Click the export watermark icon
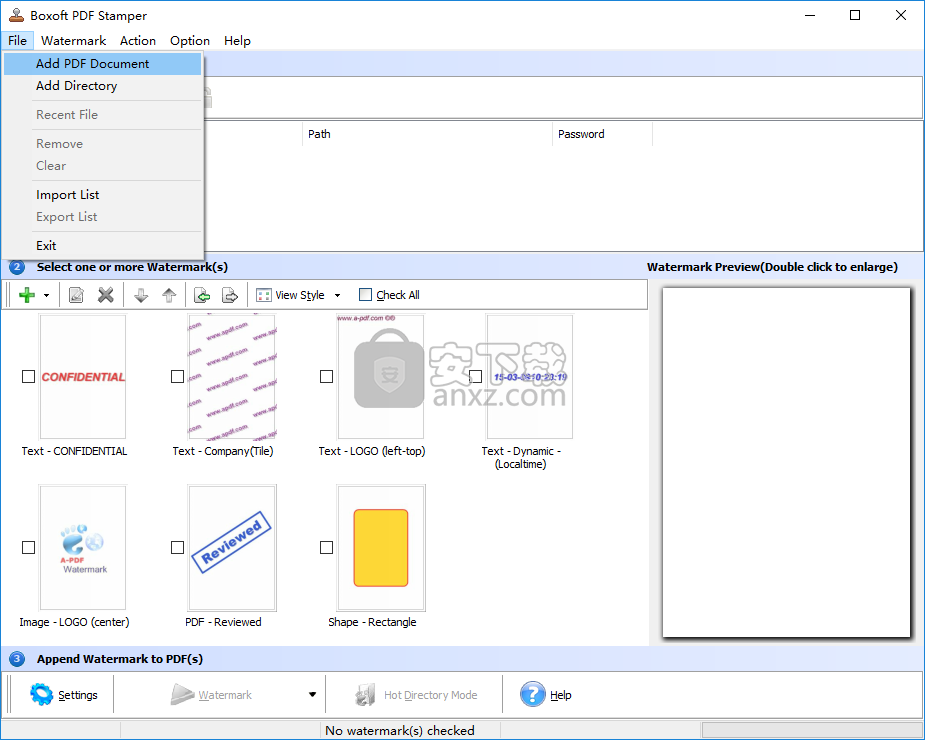The width and height of the screenshot is (925, 740). point(229,294)
